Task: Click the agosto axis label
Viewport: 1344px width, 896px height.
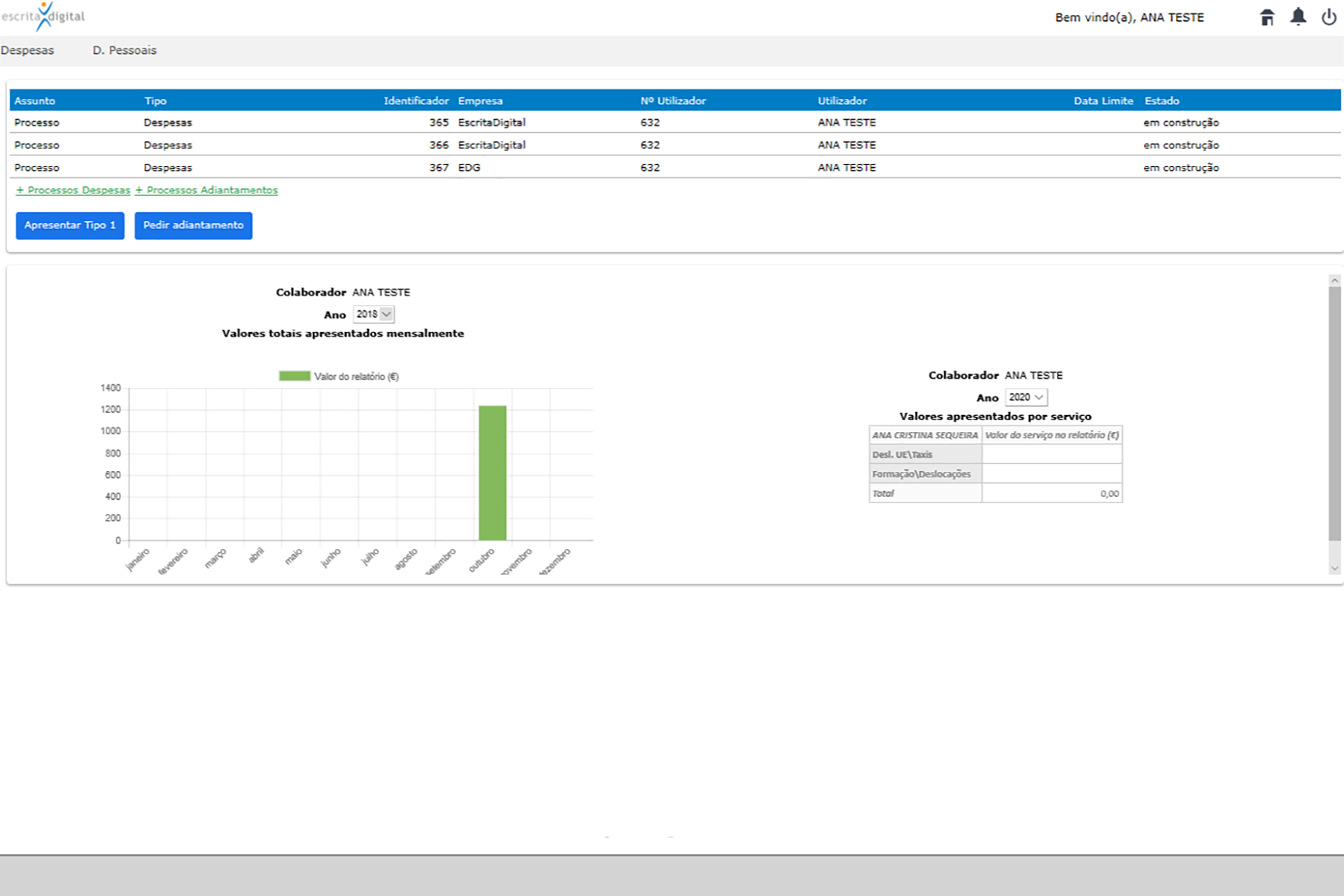Action: point(406,559)
